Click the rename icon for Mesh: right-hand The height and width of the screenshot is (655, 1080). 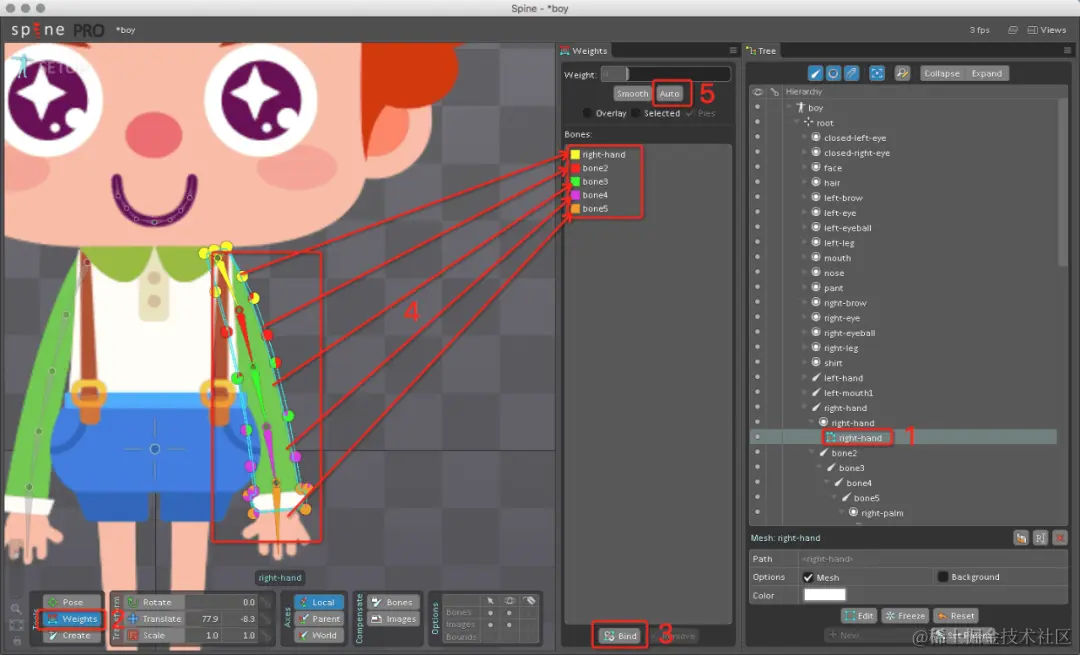(1040, 538)
